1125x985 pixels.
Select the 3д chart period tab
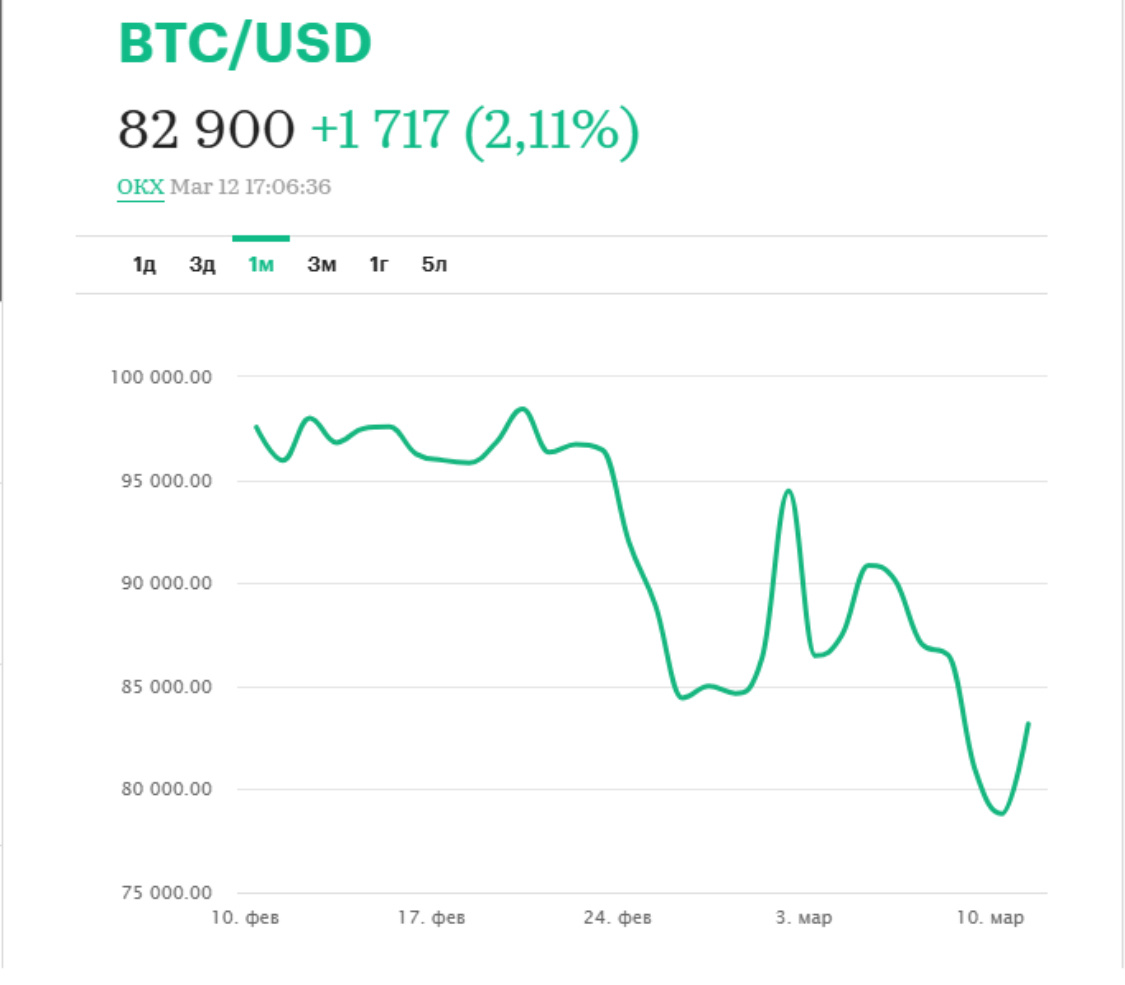203,265
